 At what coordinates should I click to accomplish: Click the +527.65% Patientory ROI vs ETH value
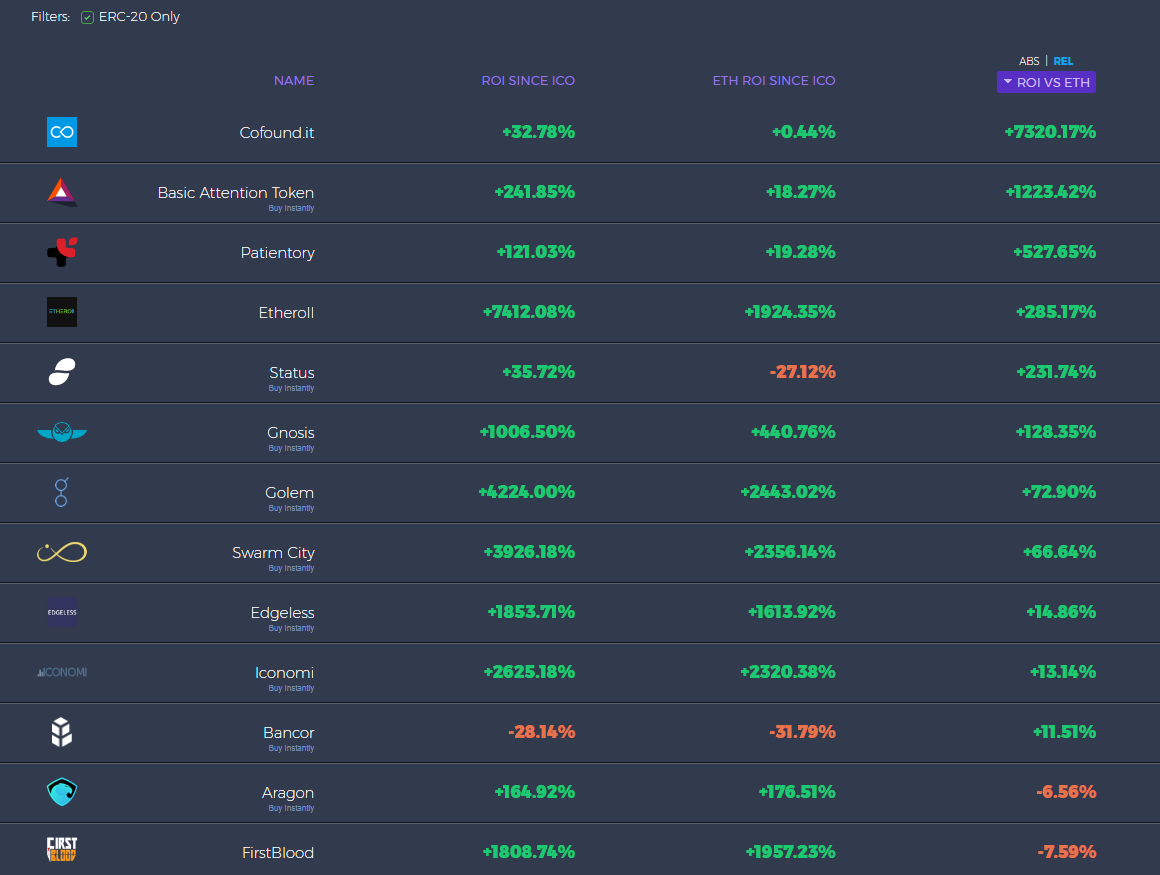tap(1054, 251)
